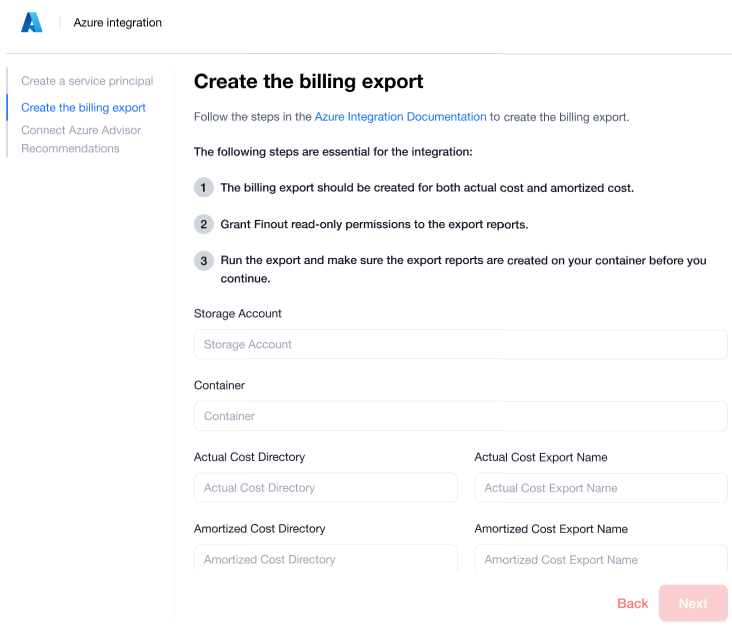Click into the Container text field
This screenshot has width=732, height=627.
click(x=460, y=416)
